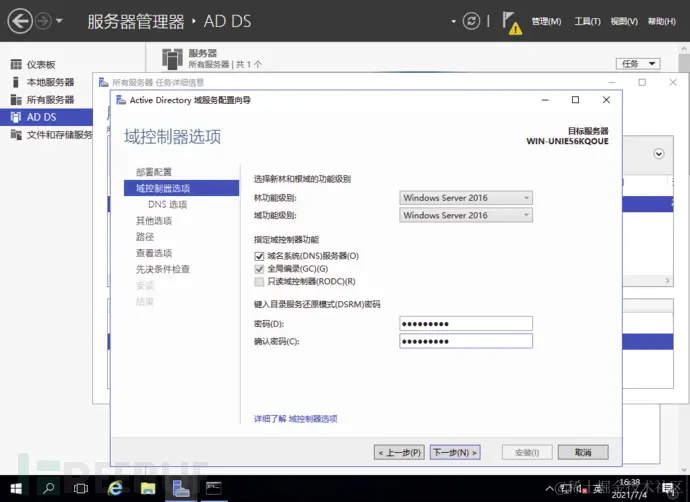Screen dimensions: 690x502
Task: Click the 安装(I) button
Action: point(527,452)
